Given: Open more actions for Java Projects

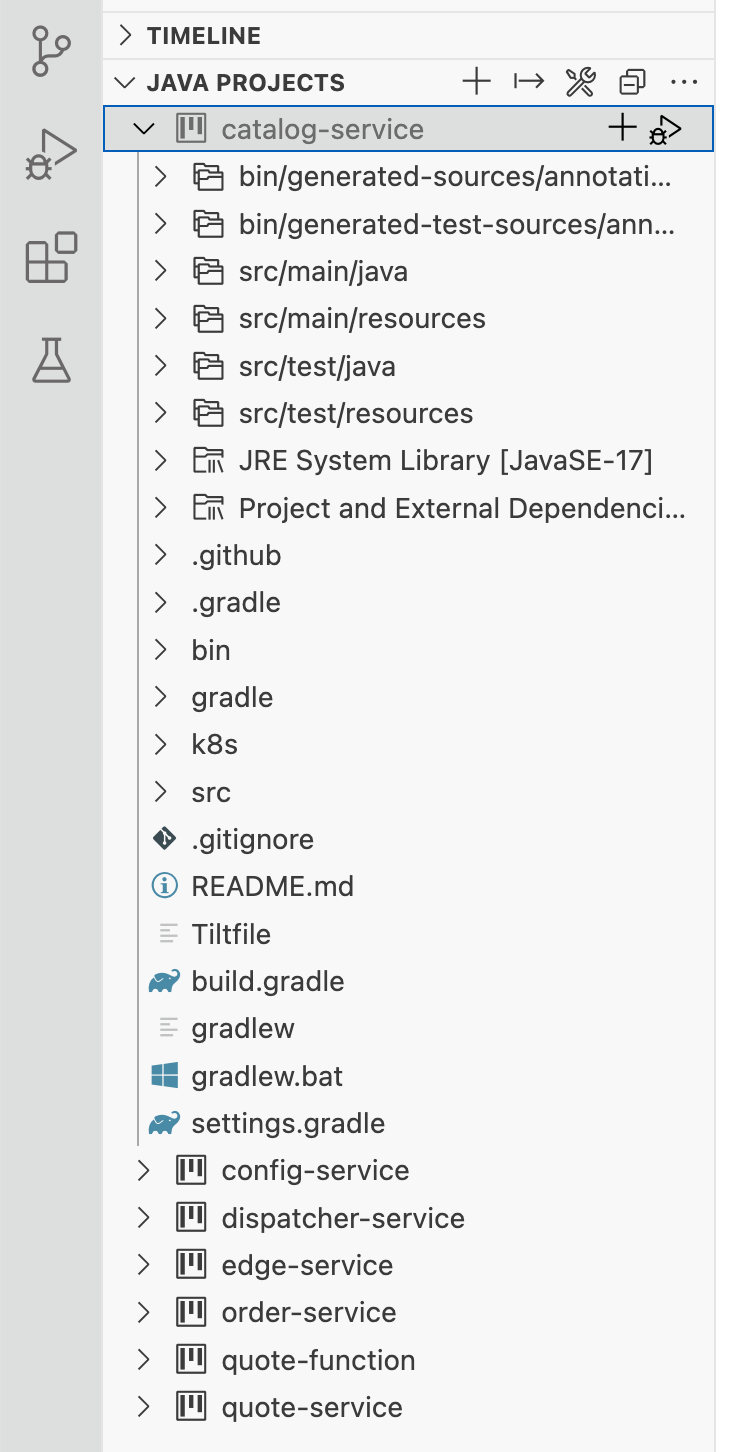Looking at the screenshot, I should tap(684, 82).
